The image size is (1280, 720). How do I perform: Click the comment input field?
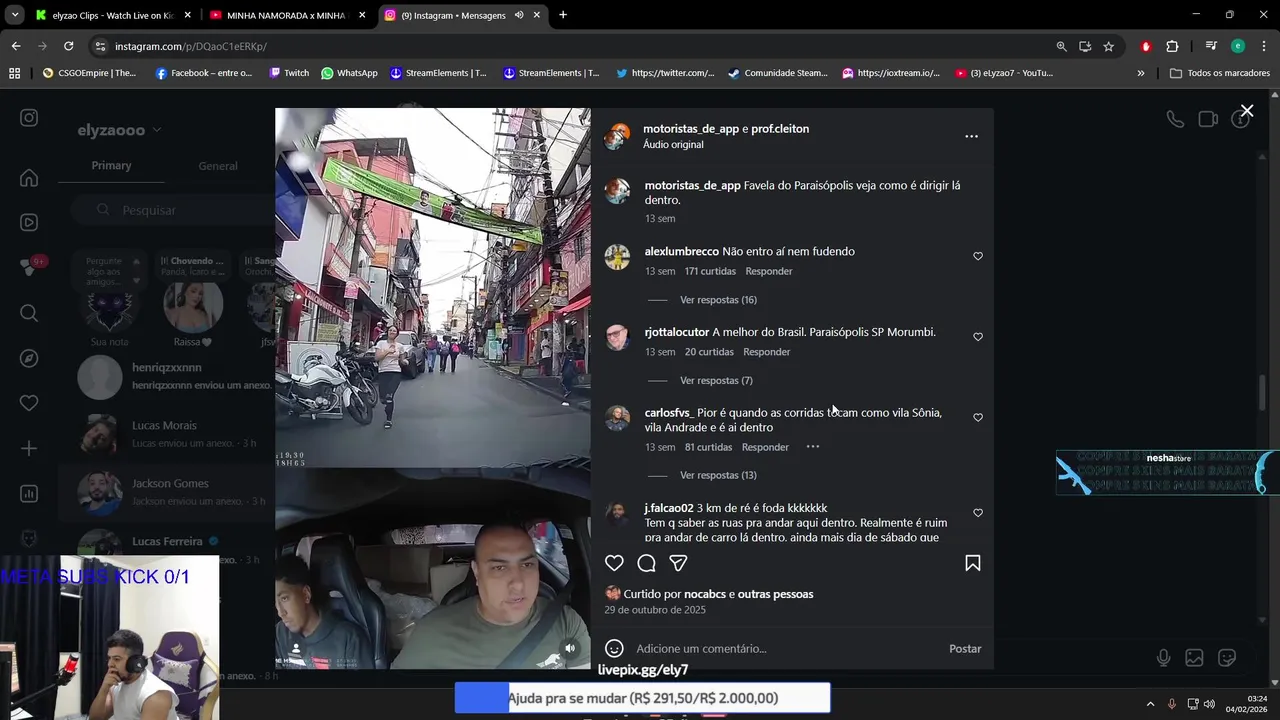tap(785, 649)
